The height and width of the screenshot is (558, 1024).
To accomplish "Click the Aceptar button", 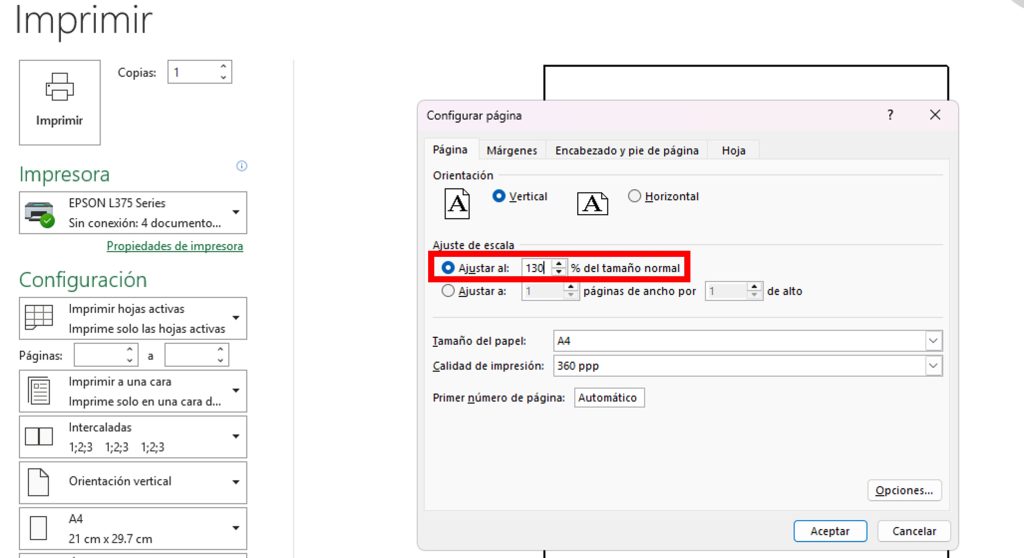I will pos(830,531).
